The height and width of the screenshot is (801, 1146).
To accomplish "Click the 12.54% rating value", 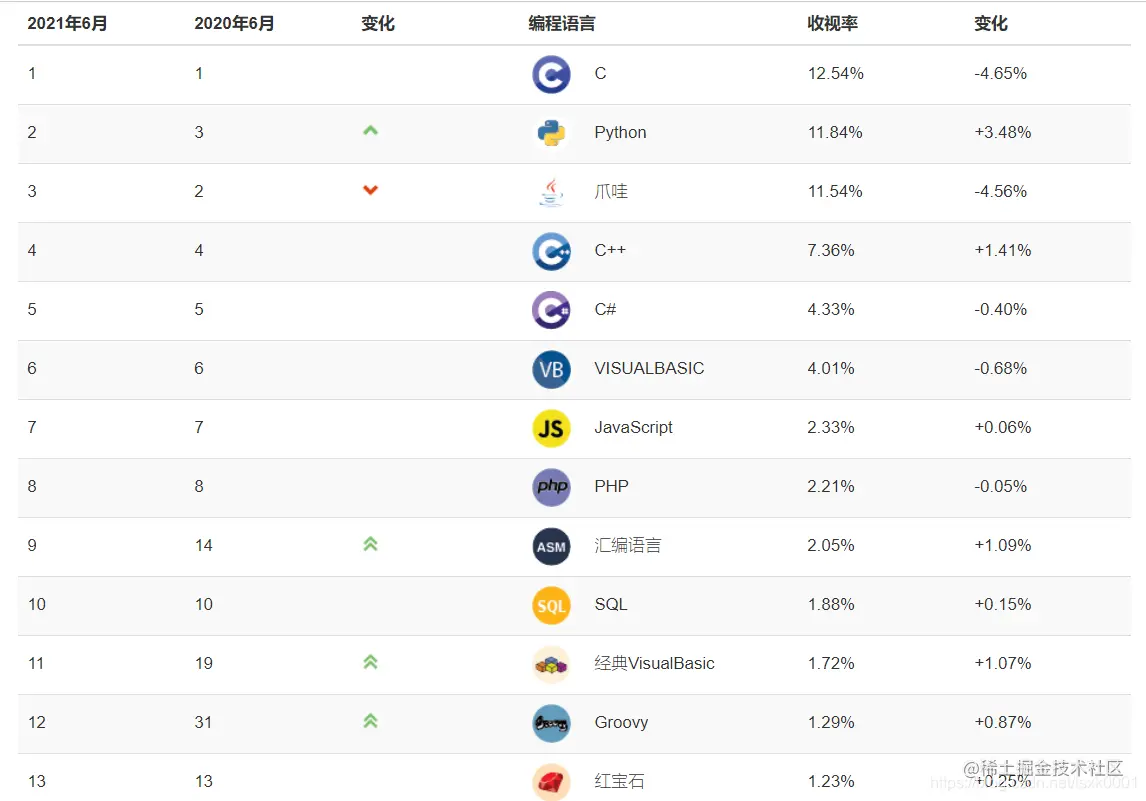I will pos(835,74).
